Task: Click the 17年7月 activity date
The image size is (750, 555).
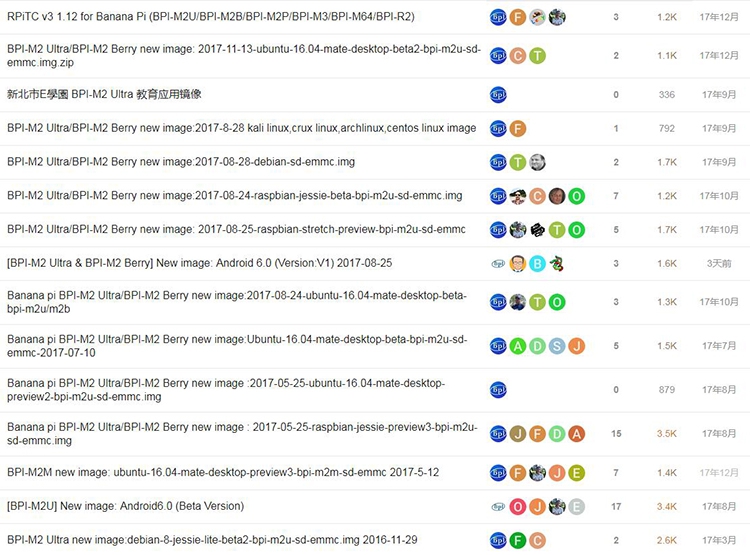Action: [719, 346]
